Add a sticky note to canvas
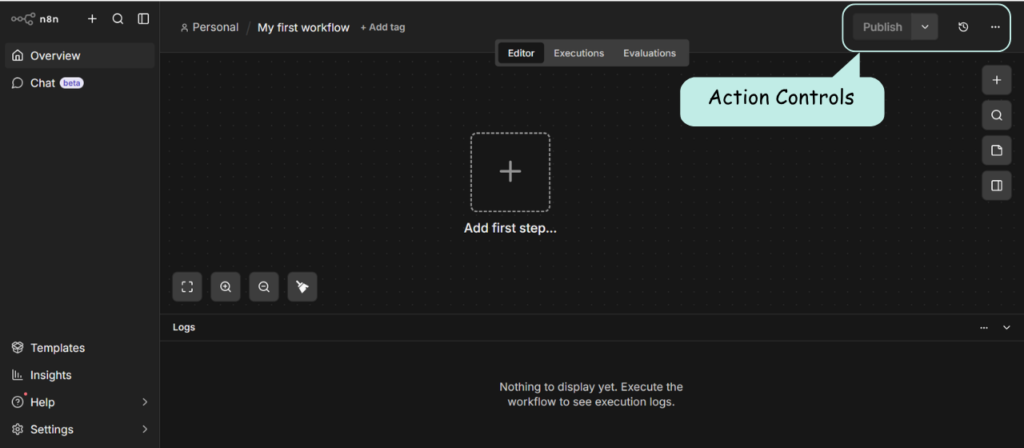 [x=996, y=150]
